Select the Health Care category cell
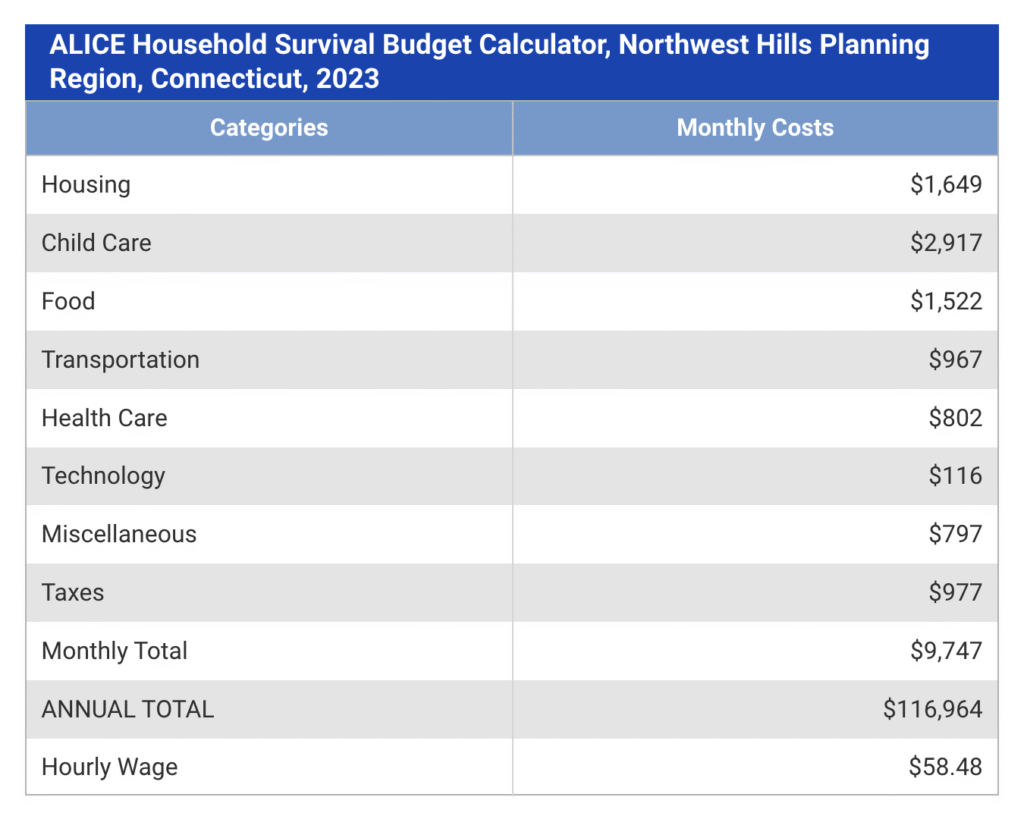This screenshot has width=1024, height=816. 104,418
